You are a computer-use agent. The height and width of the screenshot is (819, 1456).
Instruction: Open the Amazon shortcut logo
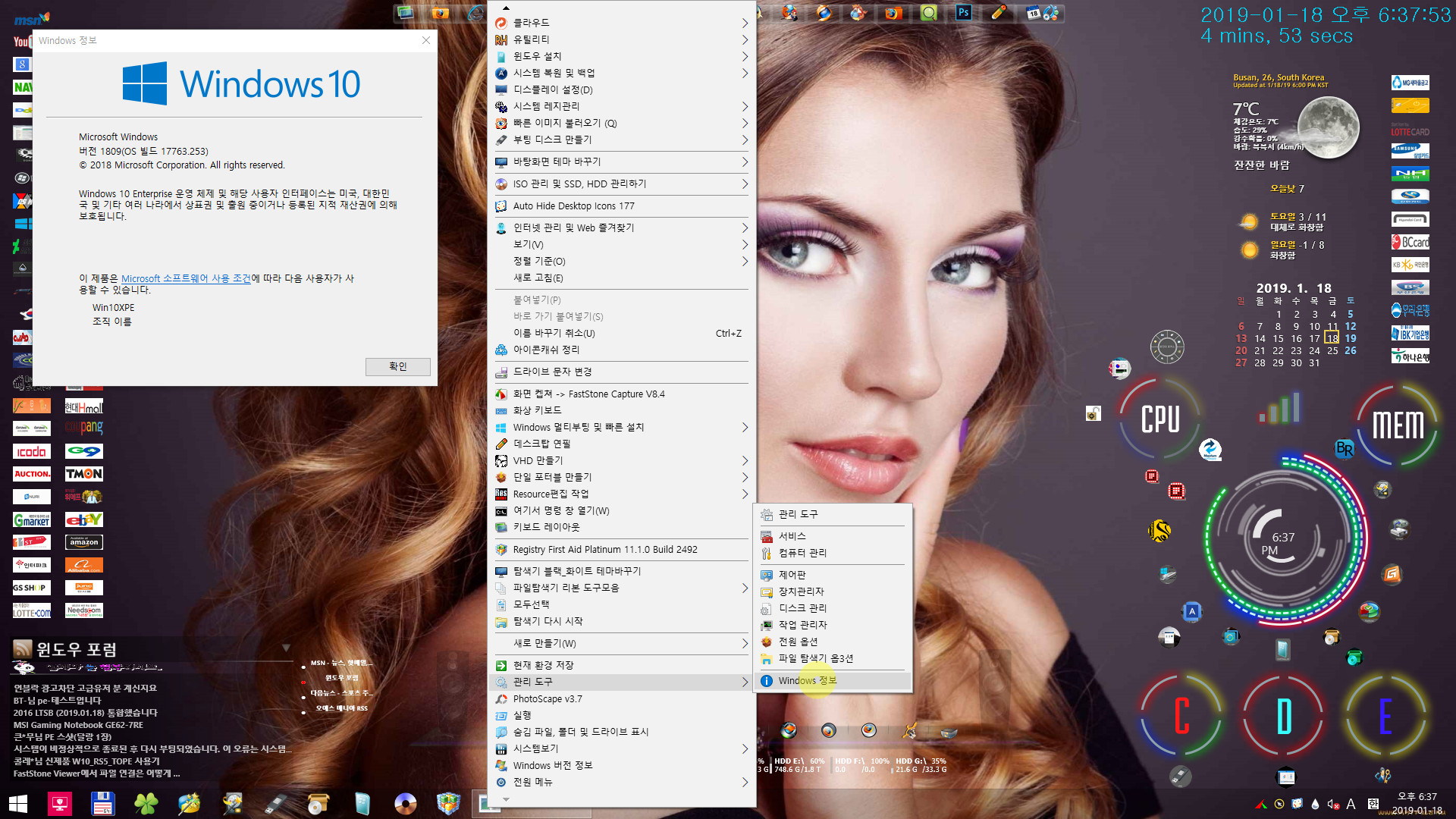coord(83,542)
